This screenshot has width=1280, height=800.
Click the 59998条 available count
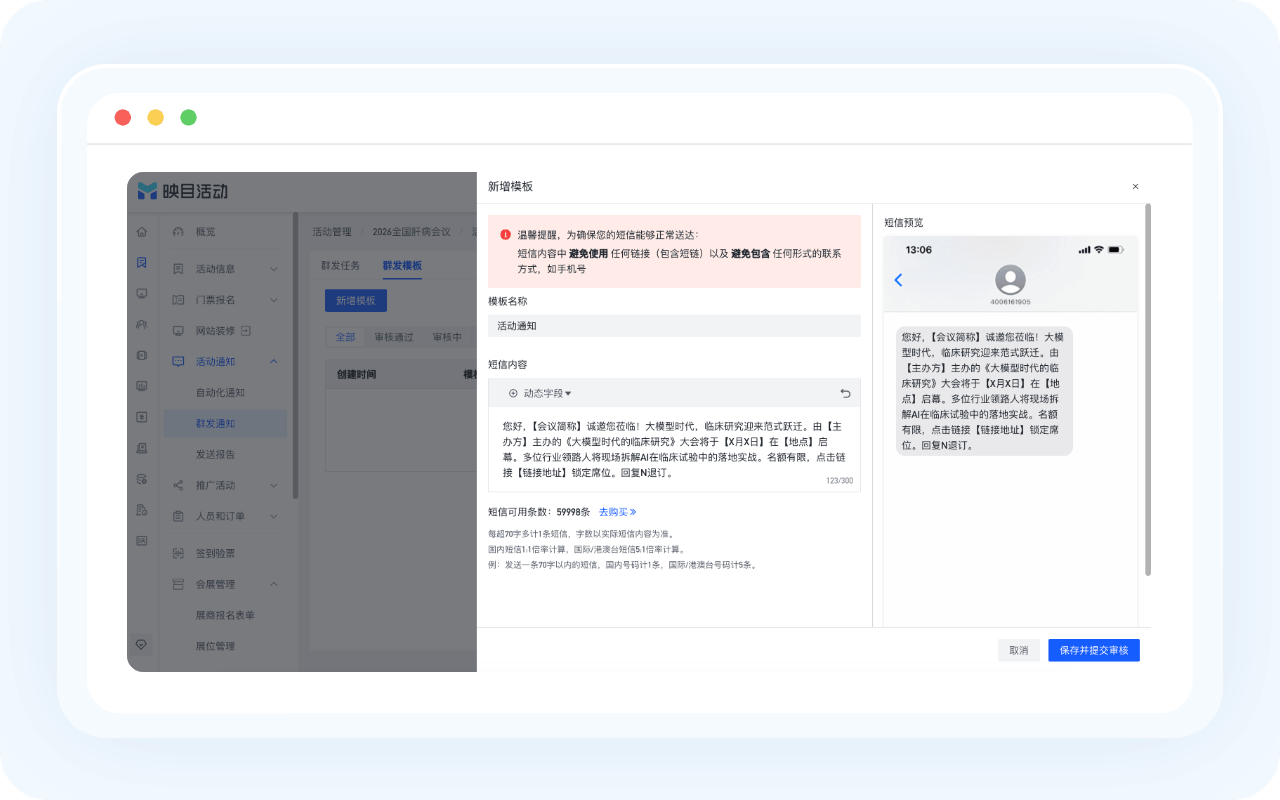[x=575, y=512]
